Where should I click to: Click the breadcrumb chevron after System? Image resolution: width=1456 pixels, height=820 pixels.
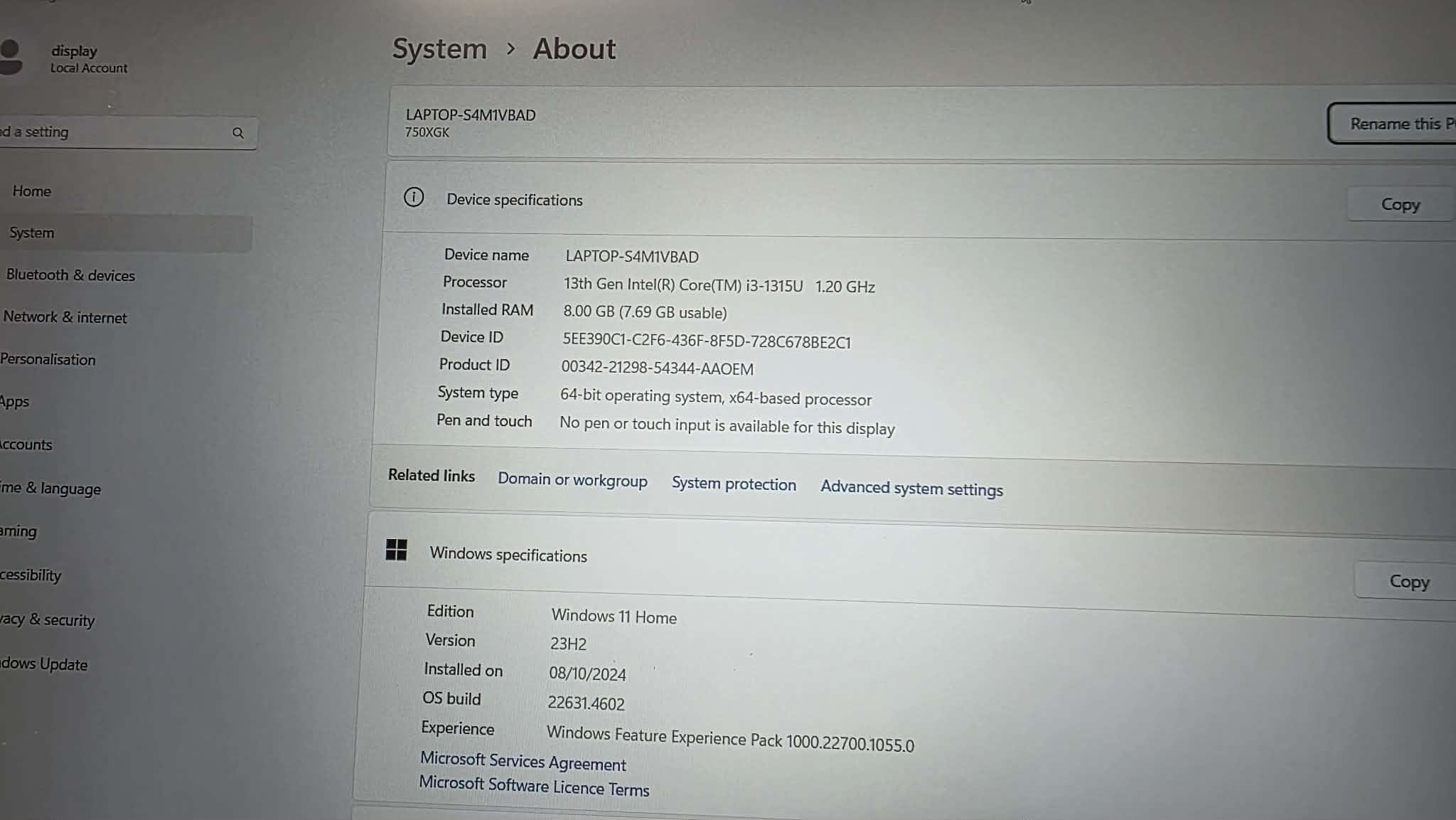[x=510, y=48]
